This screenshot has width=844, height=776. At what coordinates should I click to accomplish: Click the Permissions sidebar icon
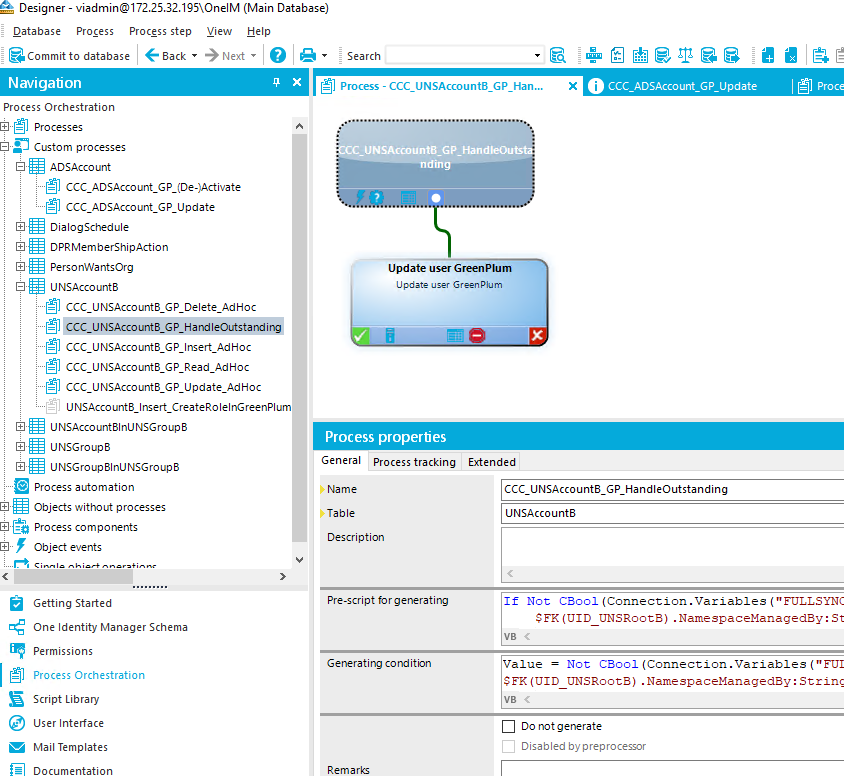click(20, 651)
